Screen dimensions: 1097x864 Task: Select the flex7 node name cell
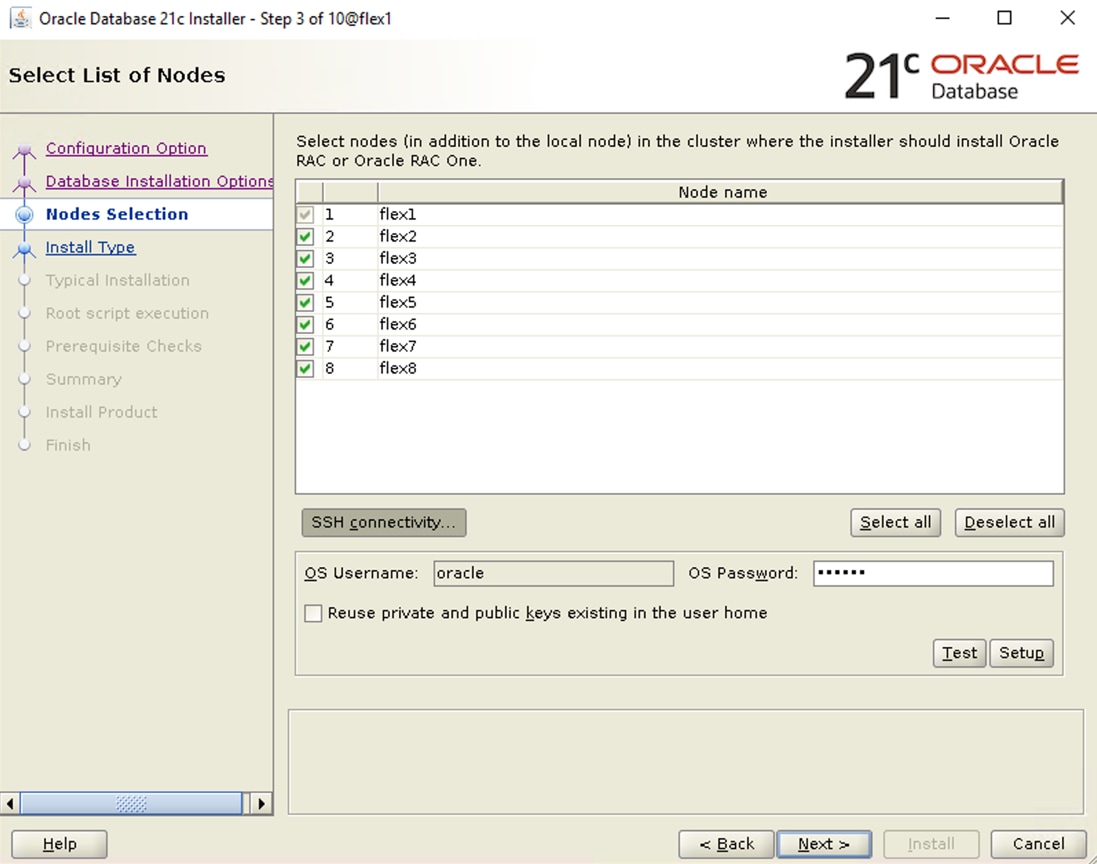click(x=721, y=346)
